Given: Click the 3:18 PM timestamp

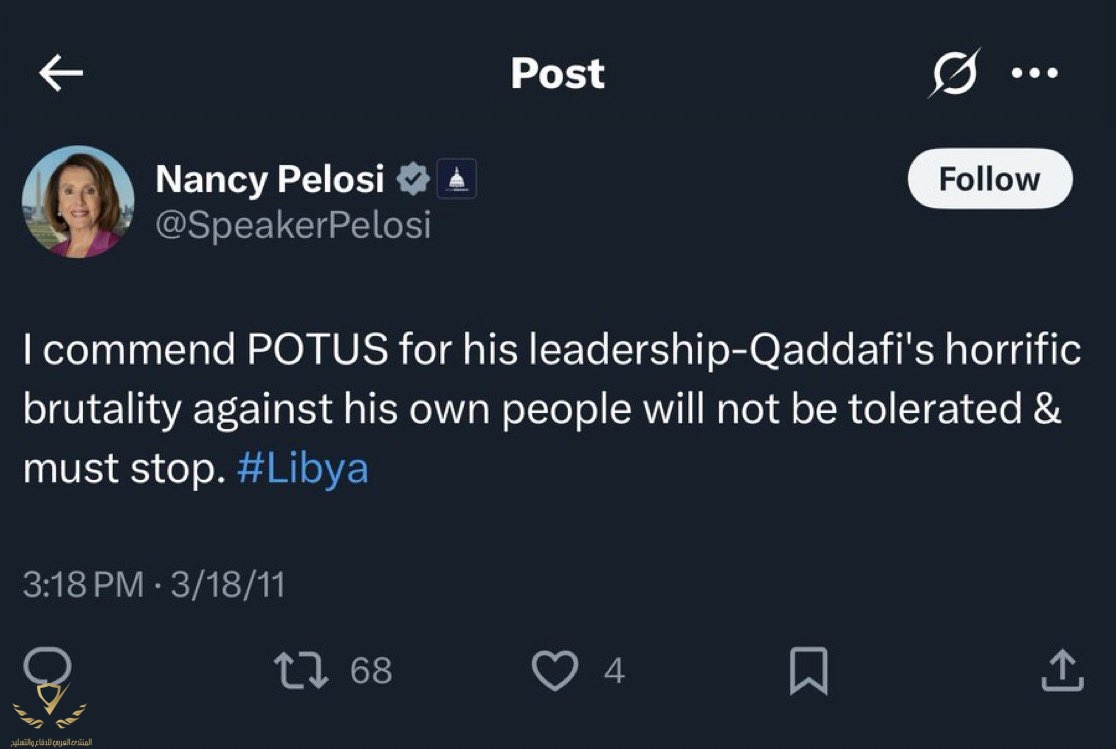Looking at the screenshot, I should pos(83,585).
